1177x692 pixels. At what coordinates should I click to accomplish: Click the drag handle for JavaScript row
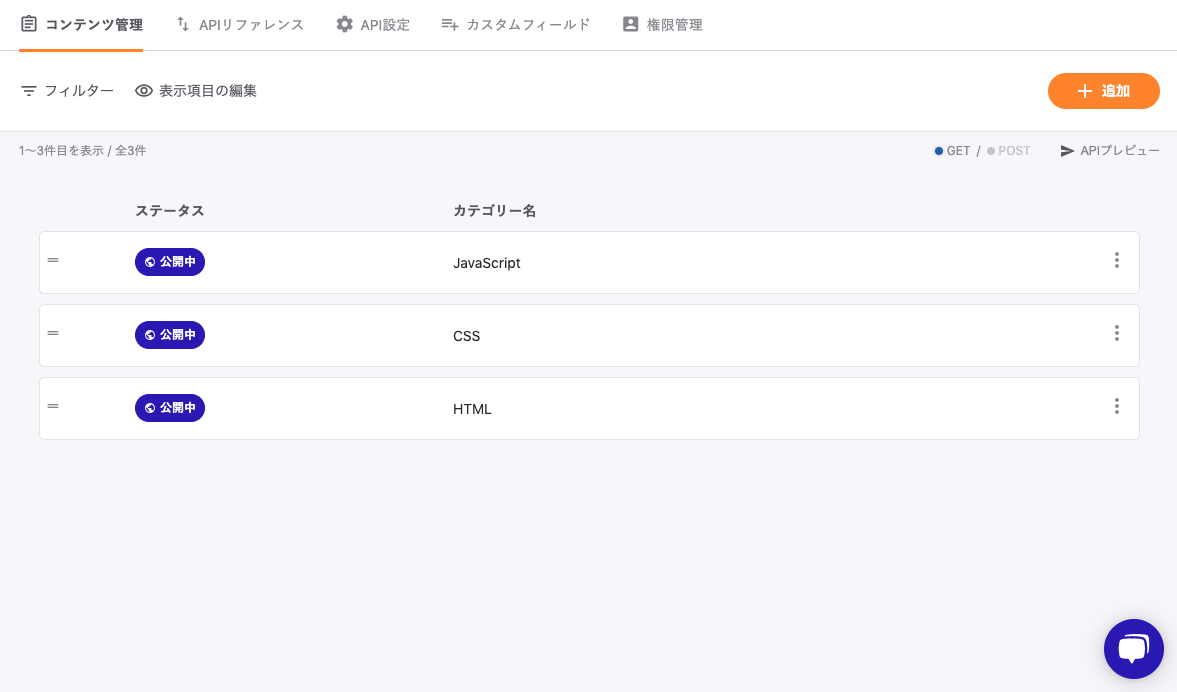tap(53, 260)
